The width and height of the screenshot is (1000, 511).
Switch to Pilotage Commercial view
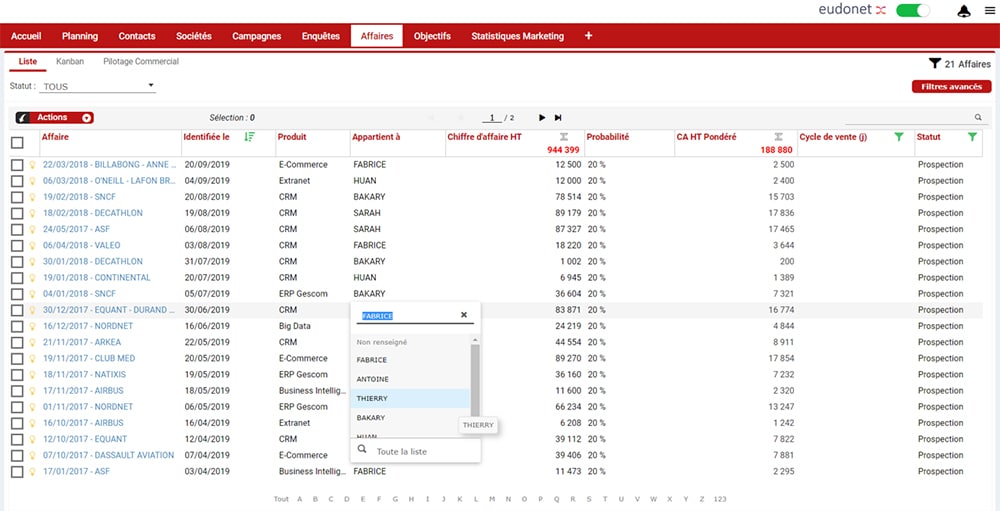pos(141,62)
